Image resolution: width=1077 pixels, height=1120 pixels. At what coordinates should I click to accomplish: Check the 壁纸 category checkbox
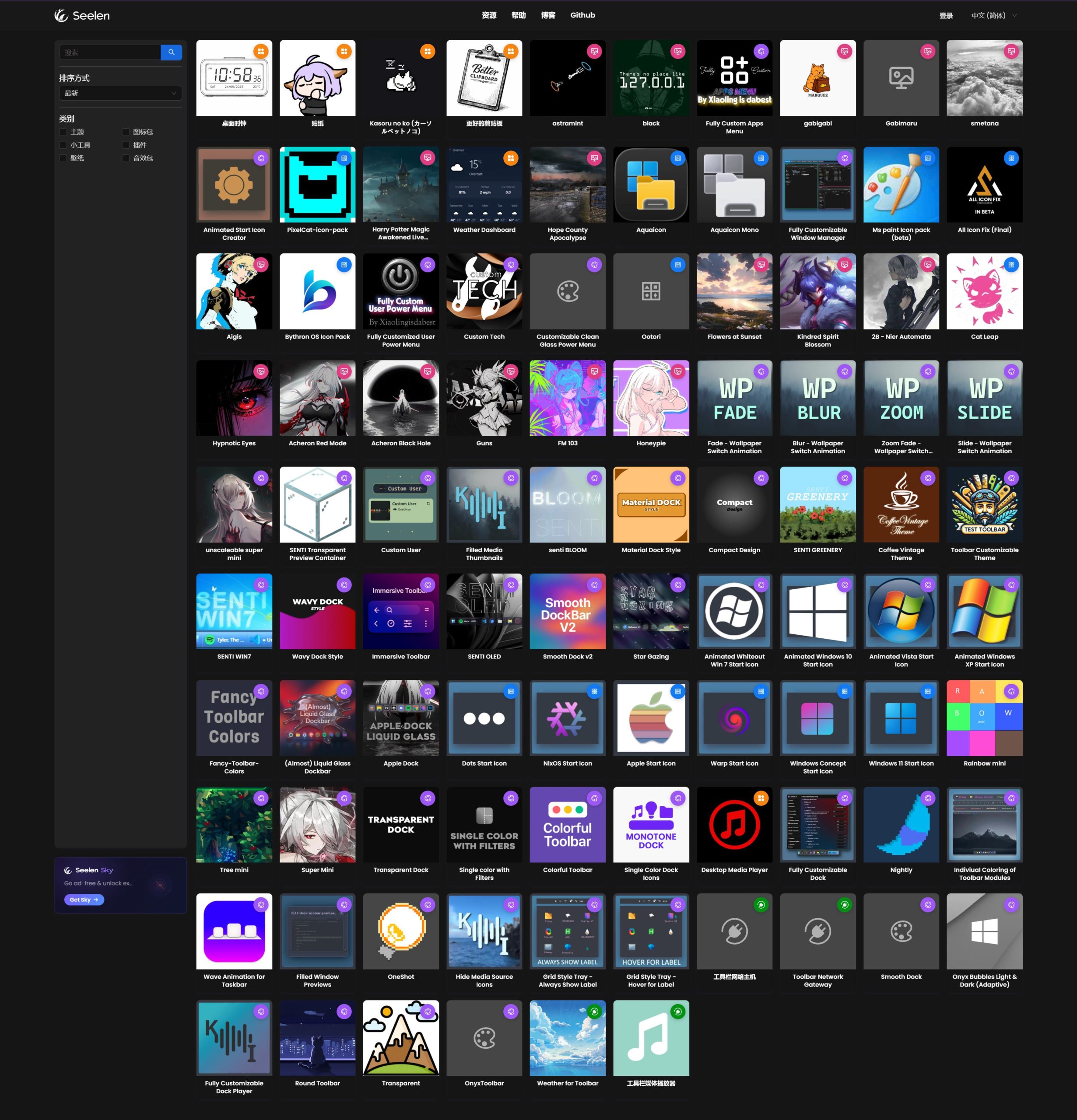click(63, 158)
